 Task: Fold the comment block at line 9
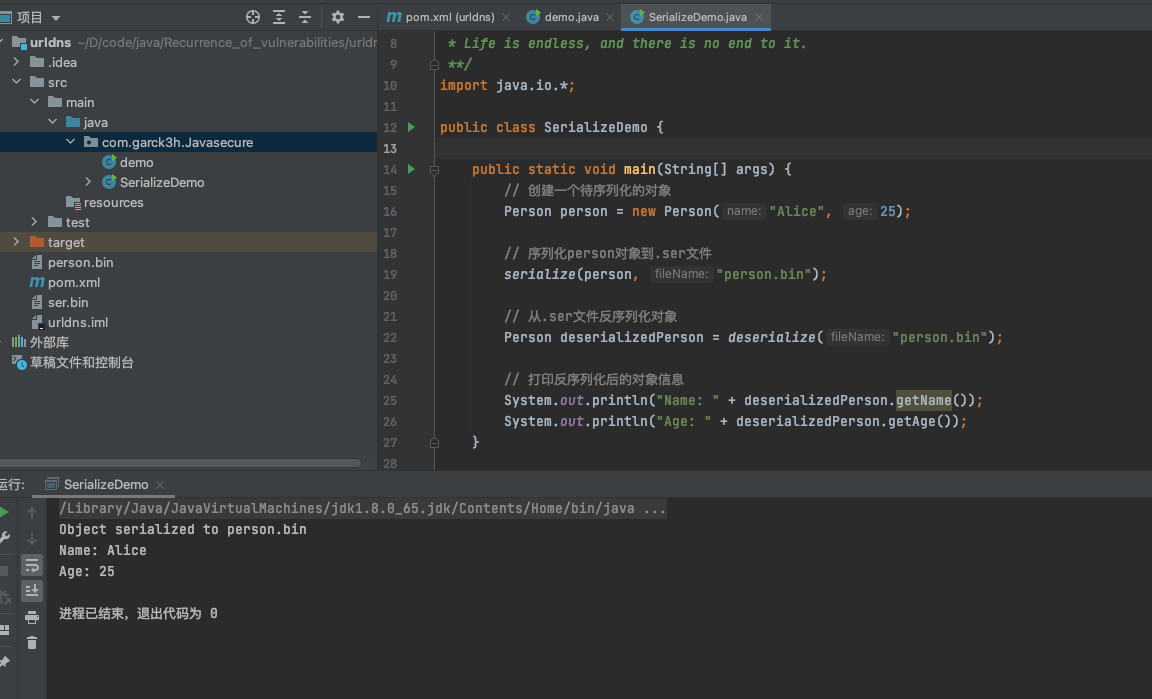tap(434, 65)
